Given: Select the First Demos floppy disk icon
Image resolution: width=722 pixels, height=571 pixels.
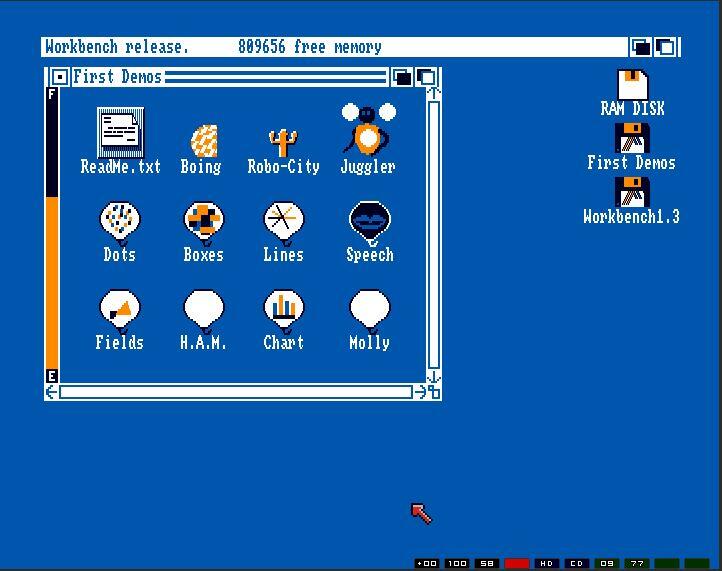Looking at the screenshot, I should [x=632, y=138].
